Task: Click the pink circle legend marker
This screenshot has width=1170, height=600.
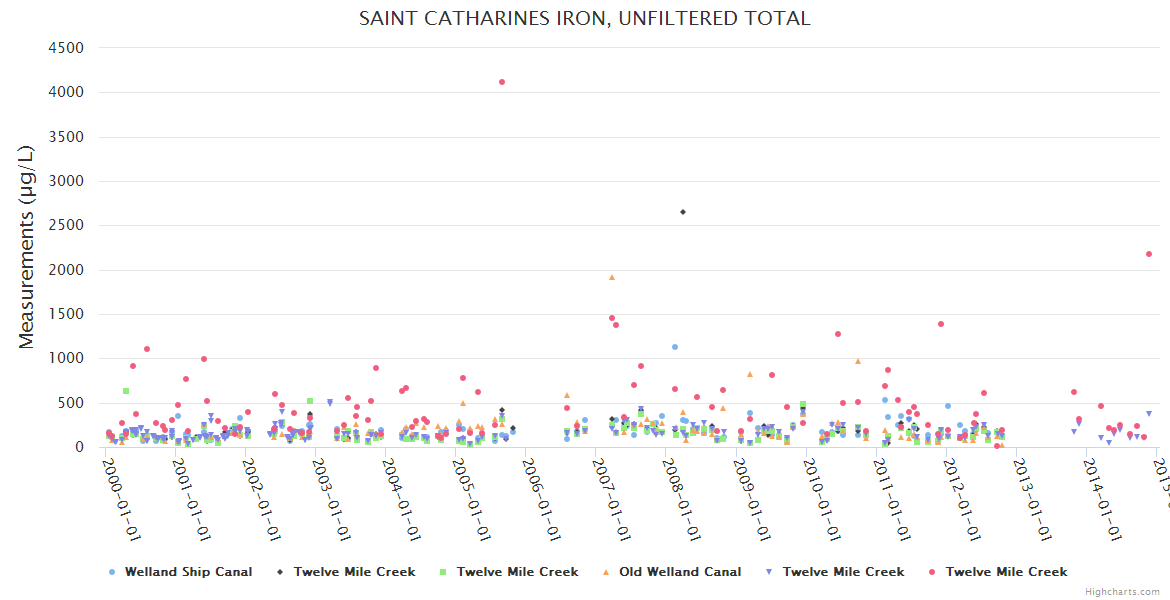Action: click(x=933, y=572)
